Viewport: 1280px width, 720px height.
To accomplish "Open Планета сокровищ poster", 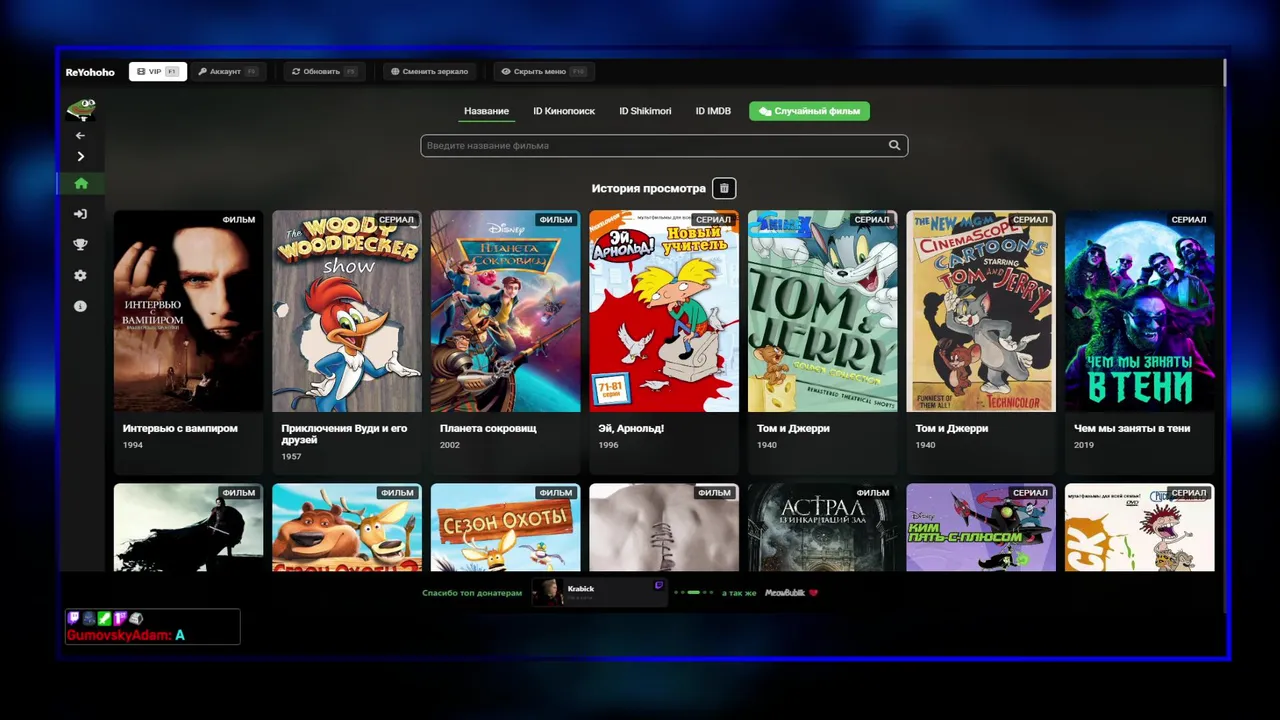I will coord(505,311).
